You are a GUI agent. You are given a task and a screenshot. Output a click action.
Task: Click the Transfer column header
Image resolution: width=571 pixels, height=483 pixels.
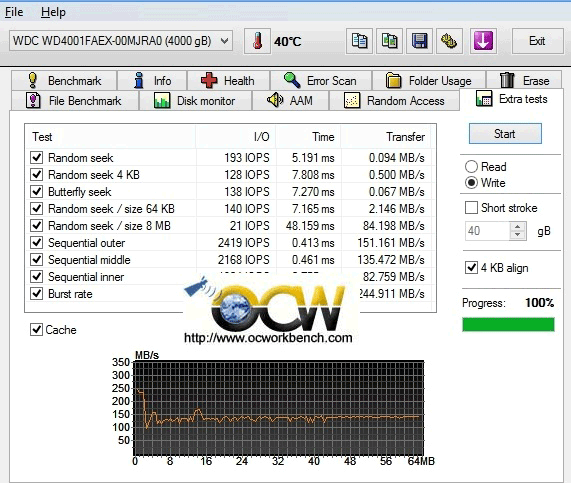[x=386, y=137]
